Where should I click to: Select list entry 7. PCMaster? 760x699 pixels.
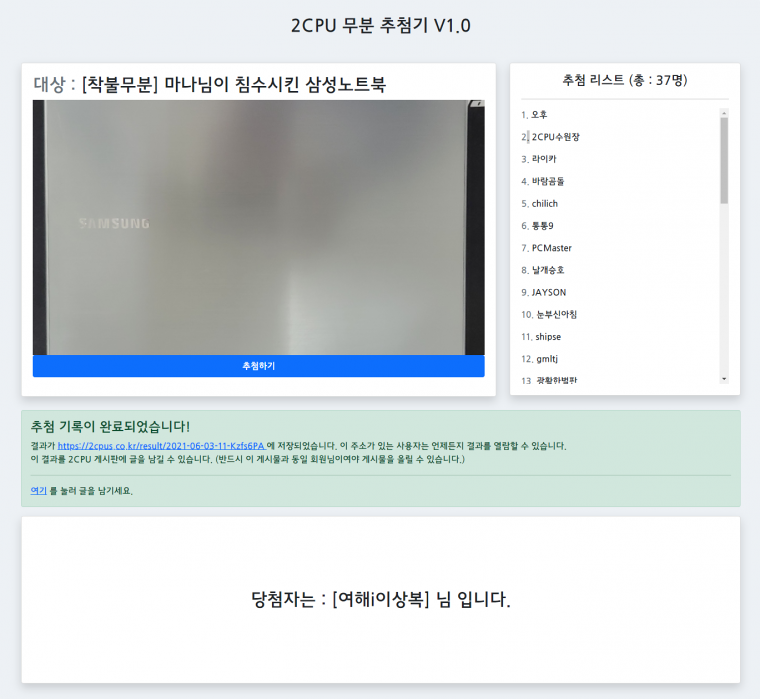click(x=546, y=248)
